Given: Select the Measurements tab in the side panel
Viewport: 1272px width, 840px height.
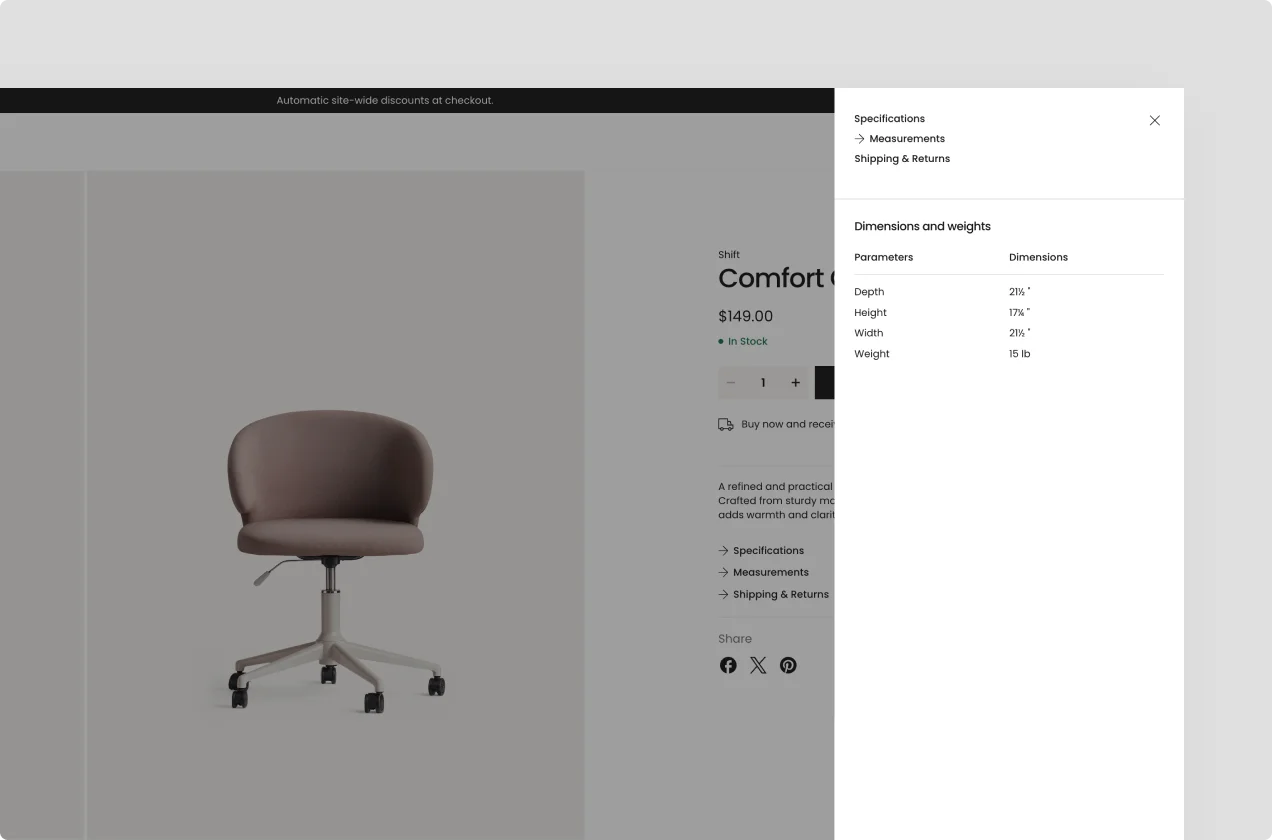Looking at the screenshot, I should [907, 139].
